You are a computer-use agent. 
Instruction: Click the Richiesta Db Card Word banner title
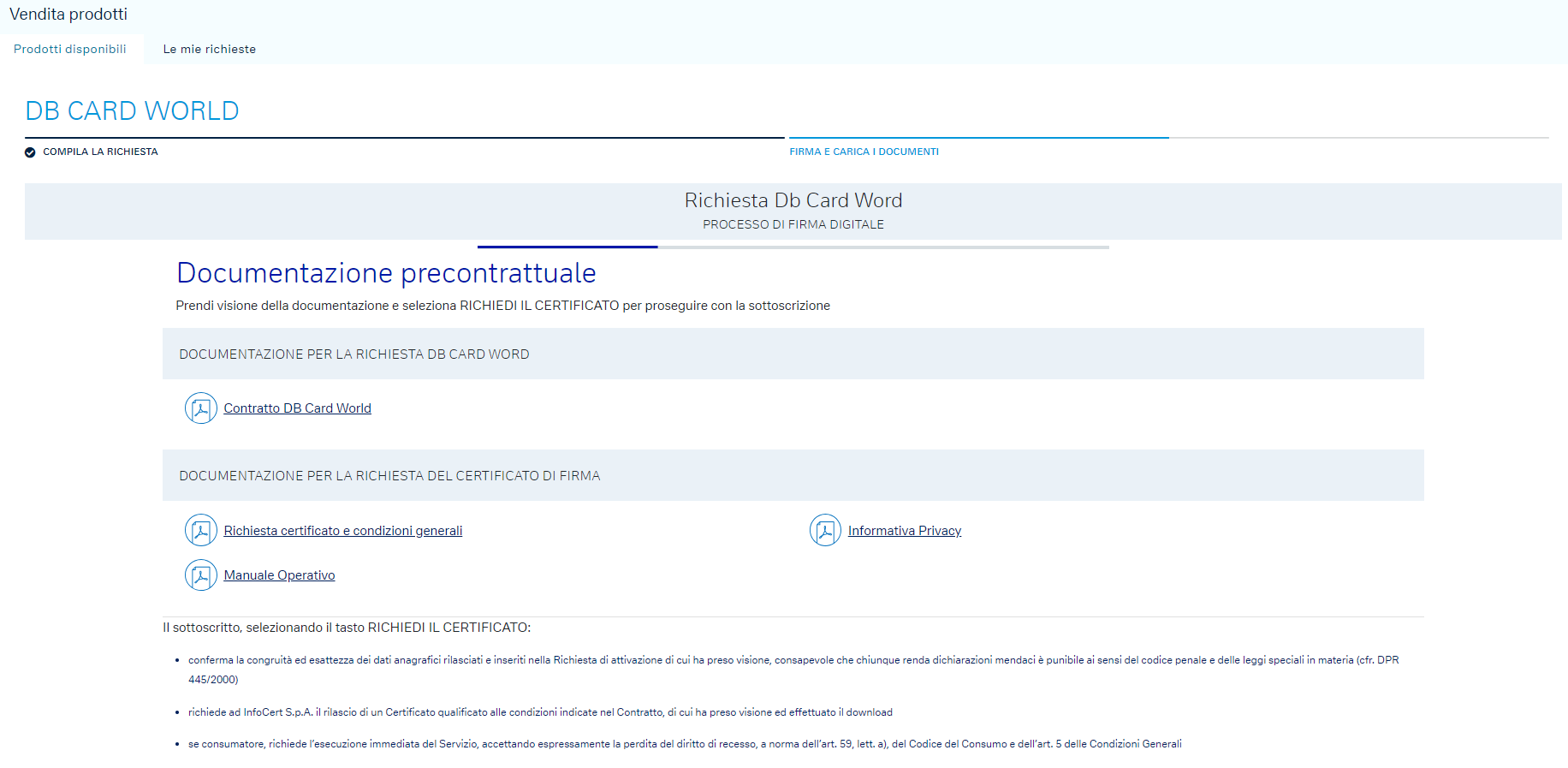[793, 200]
